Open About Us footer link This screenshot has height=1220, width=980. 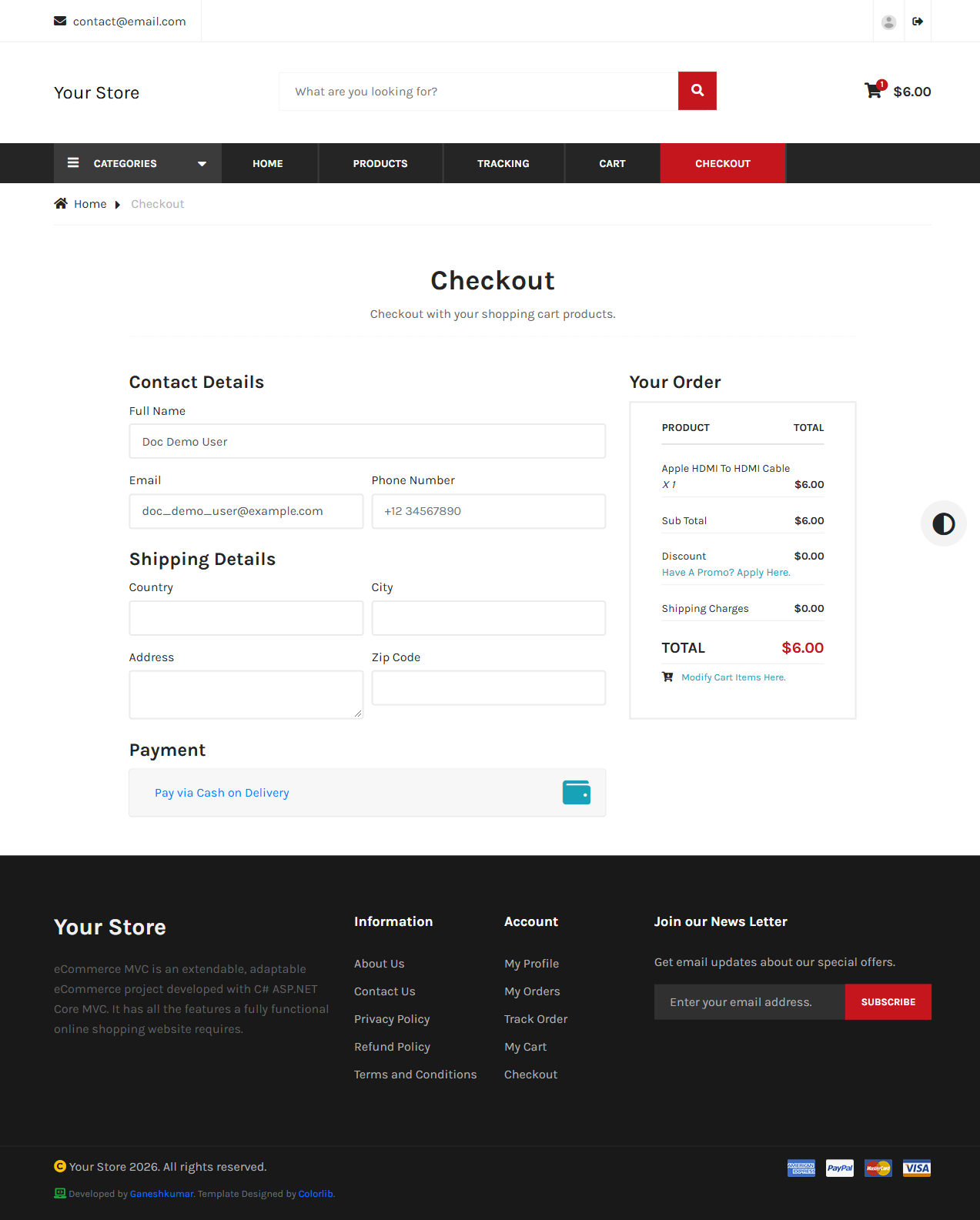(x=379, y=964)
